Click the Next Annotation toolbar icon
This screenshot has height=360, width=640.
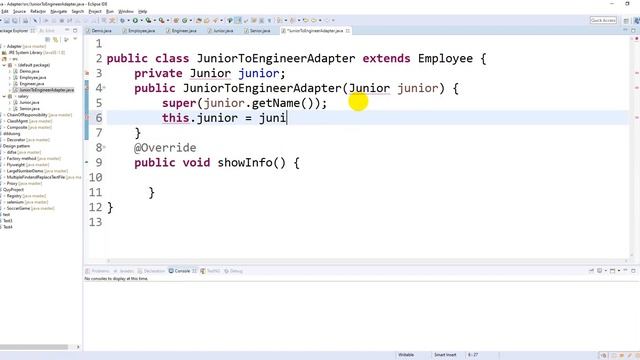(280, 20)
